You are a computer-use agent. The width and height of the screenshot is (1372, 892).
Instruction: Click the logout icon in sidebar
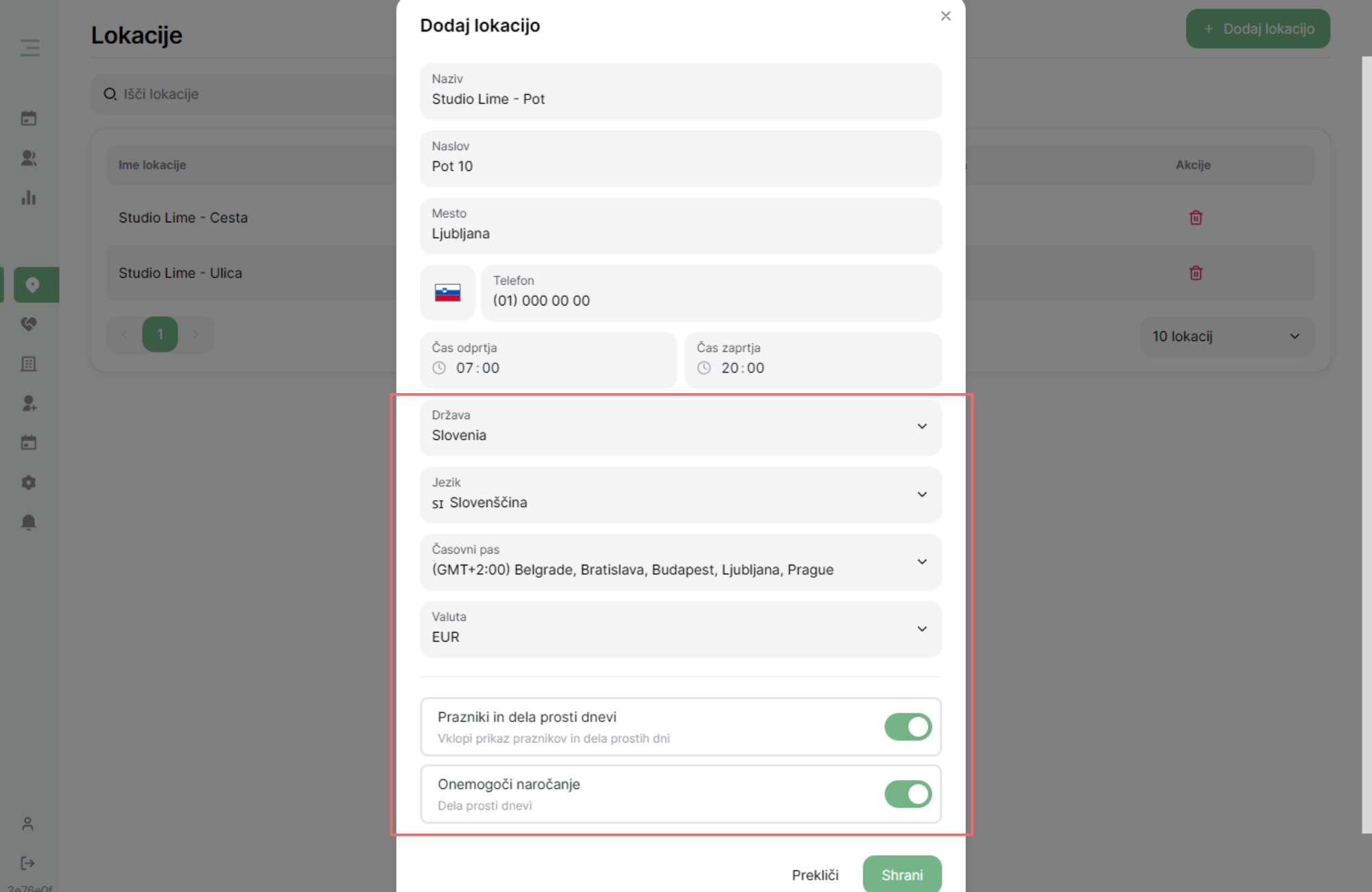[x=27, y=863]
